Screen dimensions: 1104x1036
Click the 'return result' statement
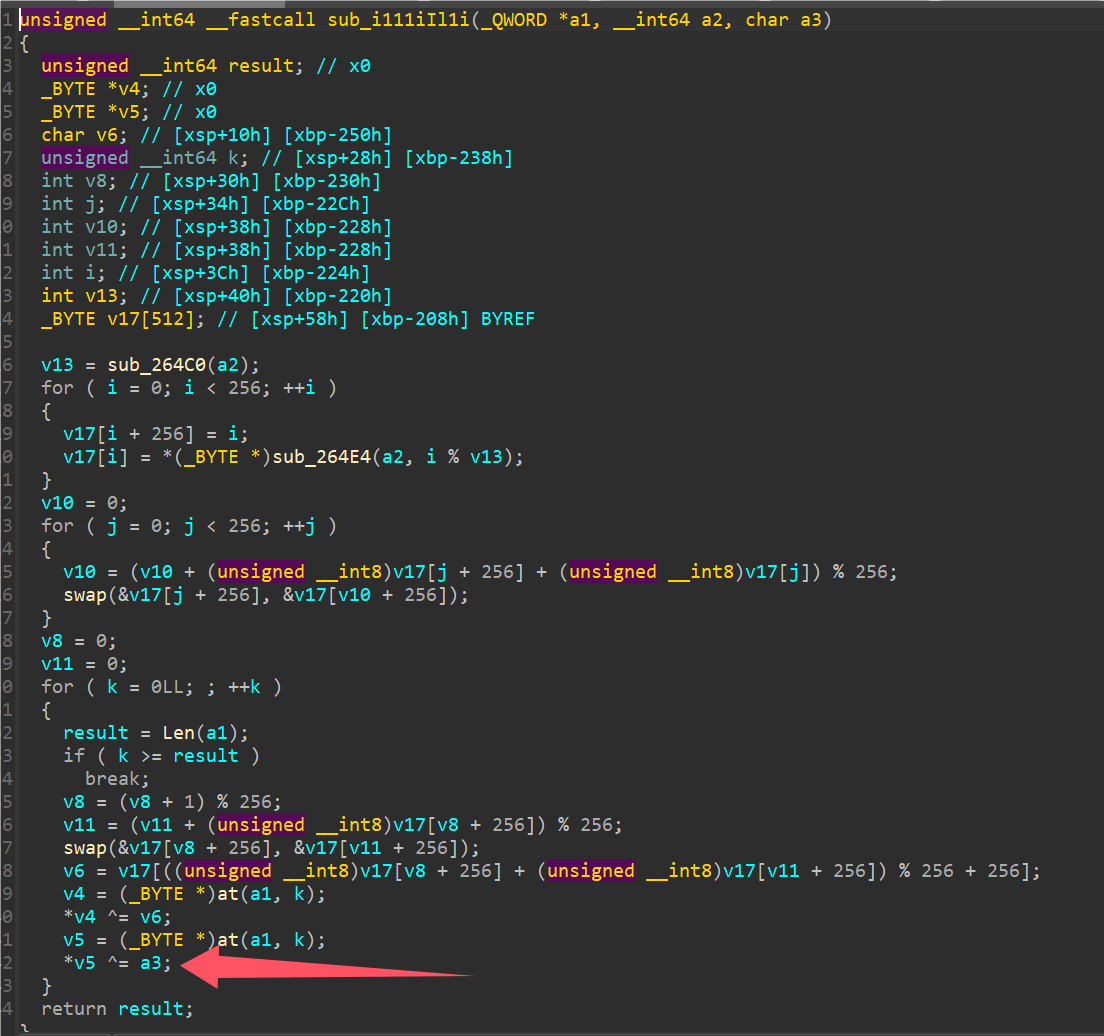click(117, 1008)
